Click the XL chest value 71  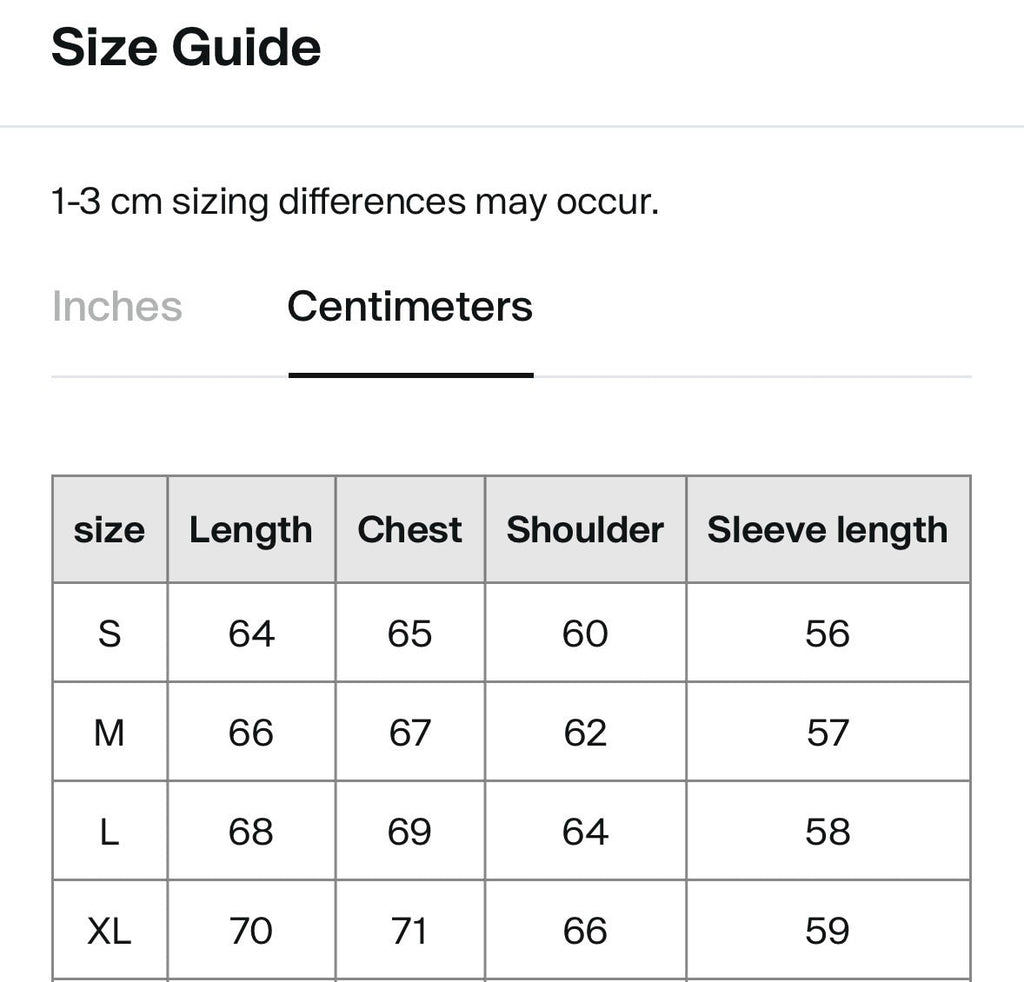point(409,931)
